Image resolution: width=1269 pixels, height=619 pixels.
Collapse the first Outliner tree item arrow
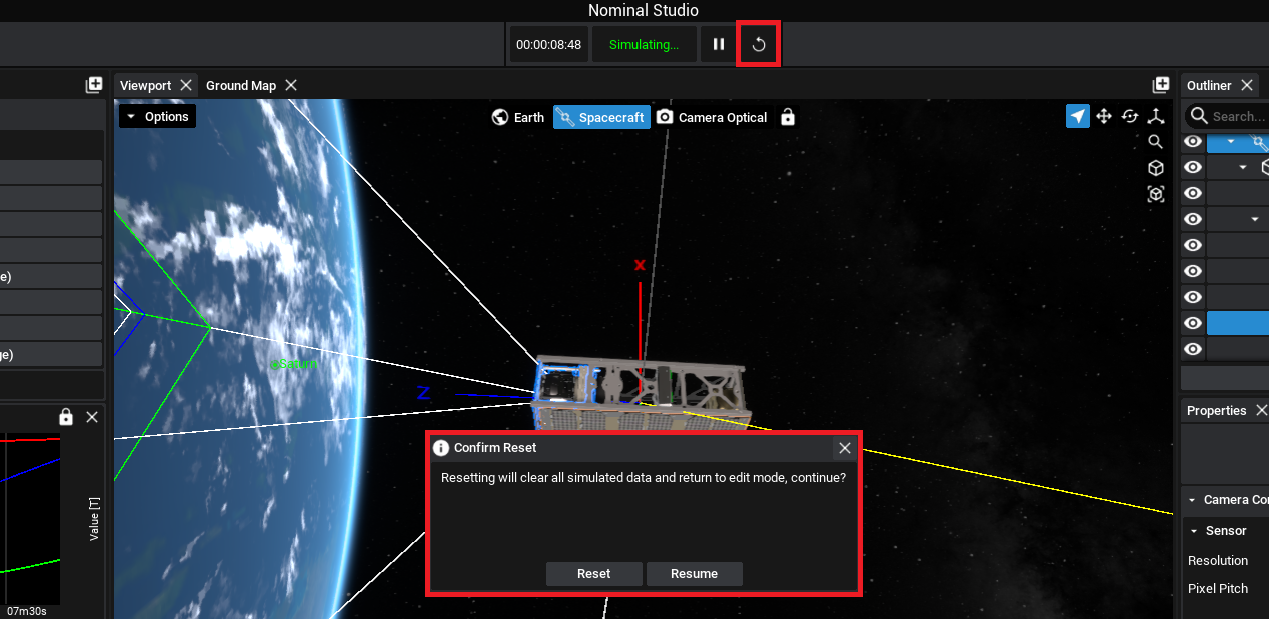[1231, 142]
